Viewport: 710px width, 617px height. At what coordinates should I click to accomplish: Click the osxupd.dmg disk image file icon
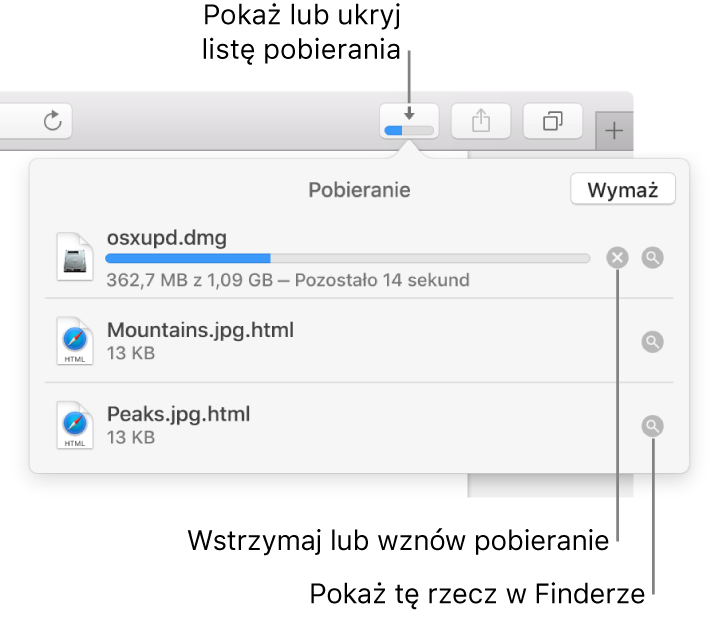coord(75,257)
